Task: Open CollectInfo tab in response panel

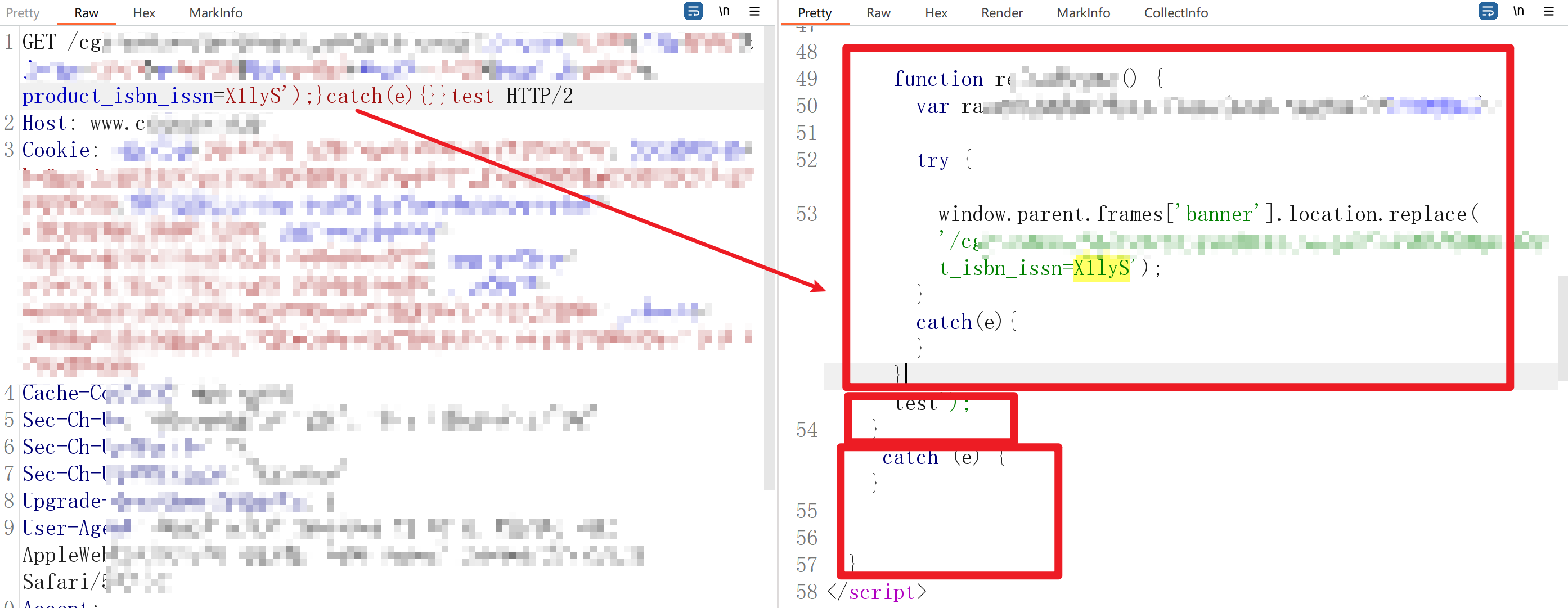Action: [1175, 13]
